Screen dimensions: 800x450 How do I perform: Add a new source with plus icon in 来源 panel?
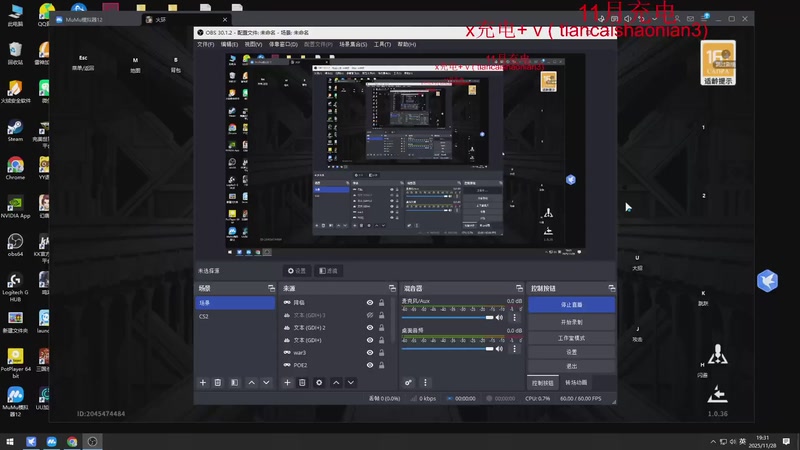pos(287,383)
